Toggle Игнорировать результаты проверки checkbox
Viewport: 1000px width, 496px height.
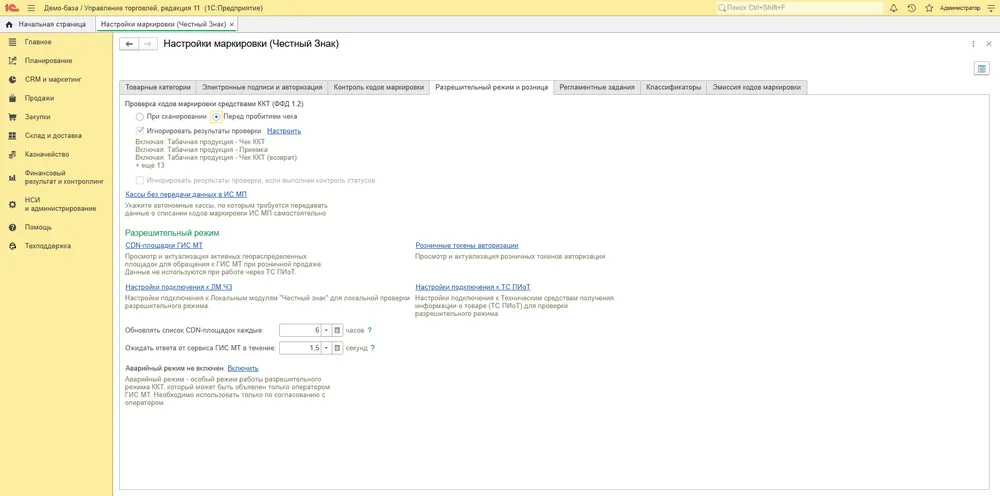click(x=140, y=131)
